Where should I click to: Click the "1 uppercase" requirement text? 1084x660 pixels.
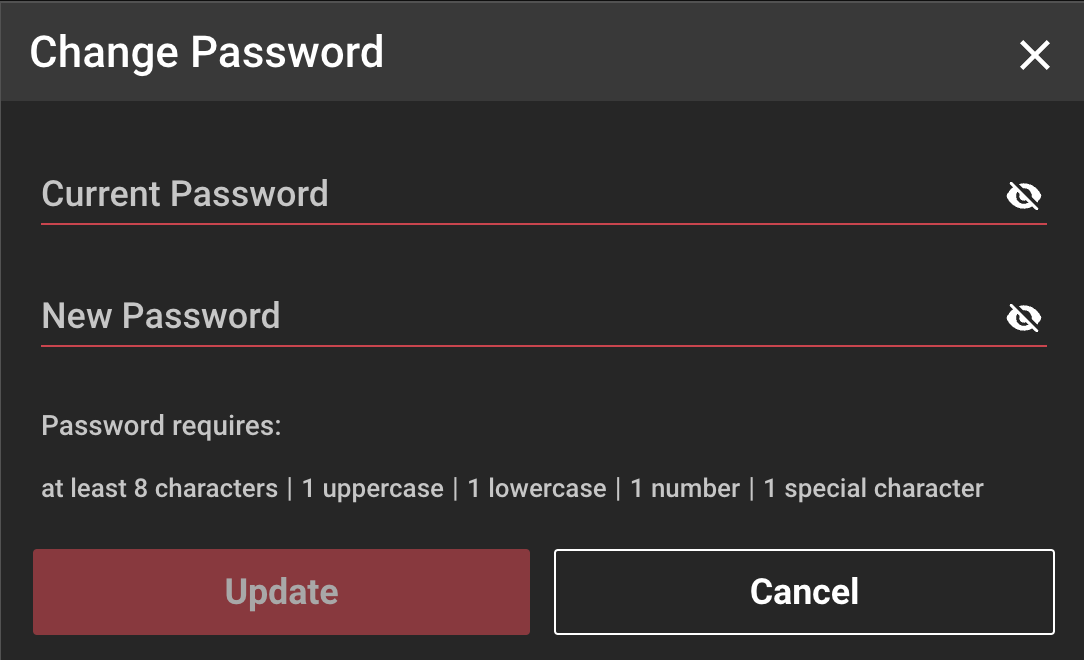(x=372, y=489)
